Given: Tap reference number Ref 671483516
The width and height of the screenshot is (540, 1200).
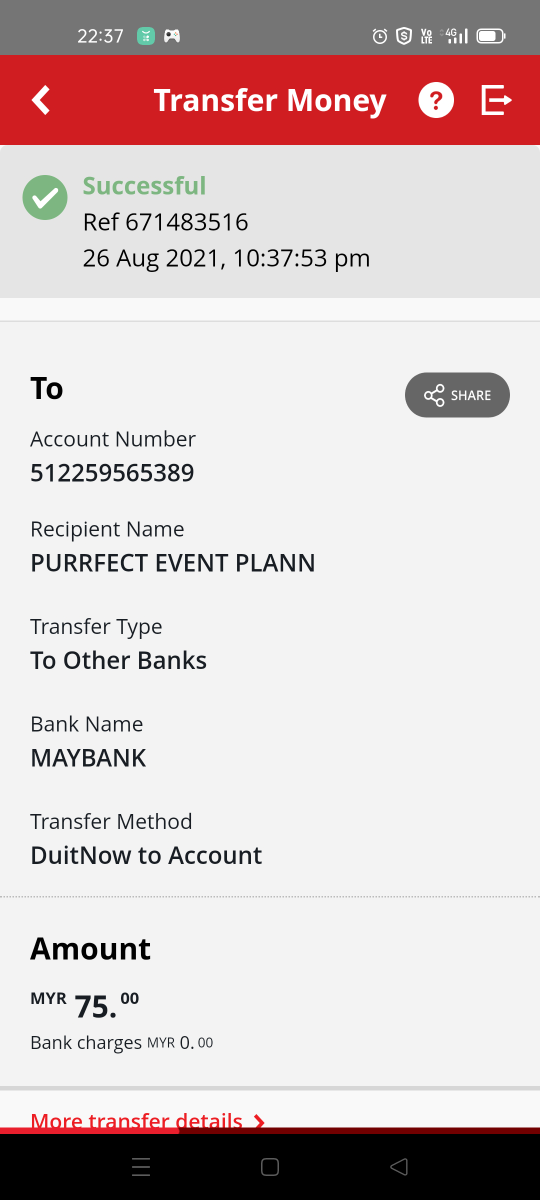Looking at the screenshot, I should click(x=165, y=222).
